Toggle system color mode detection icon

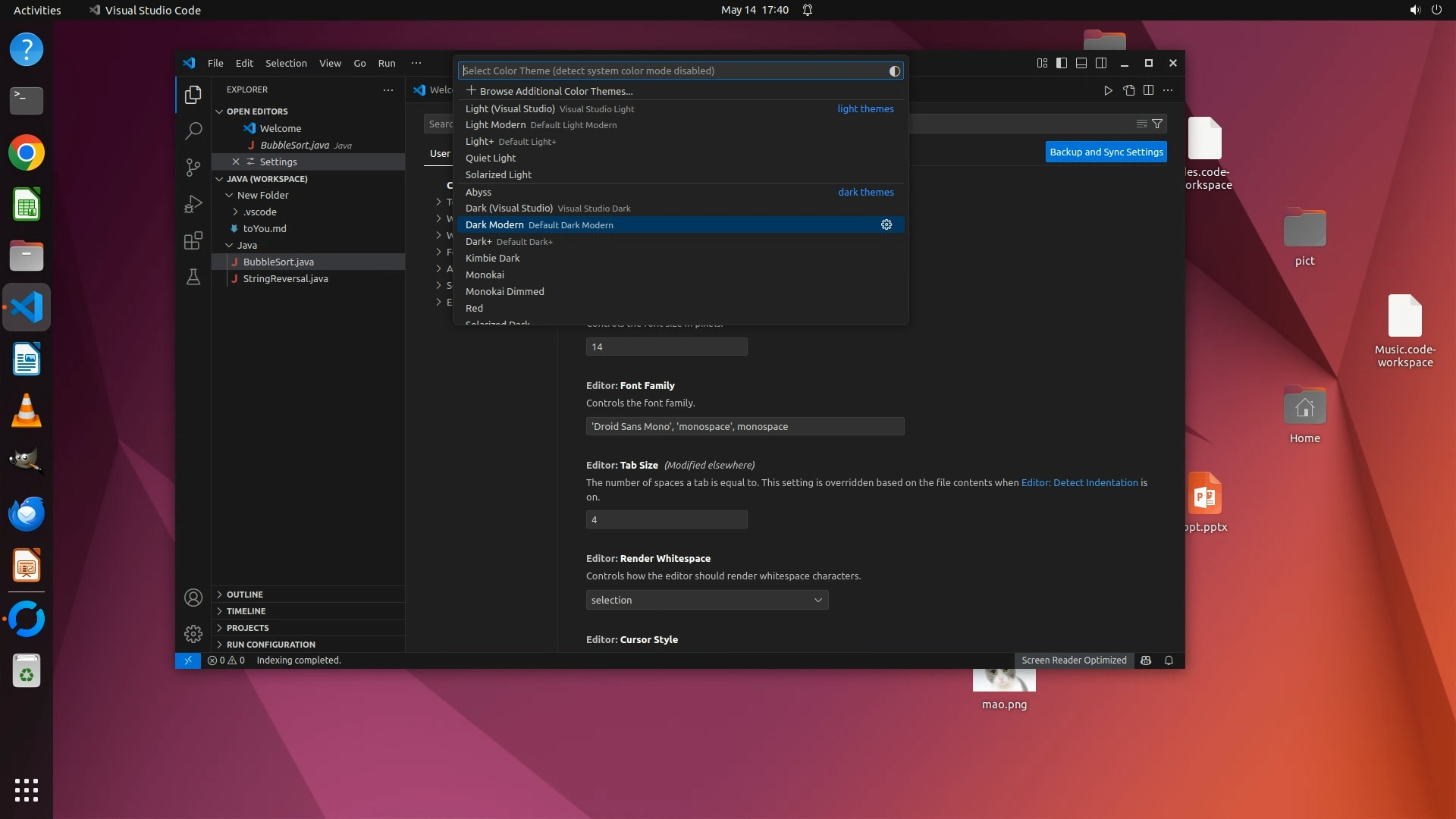click(895, 71)
